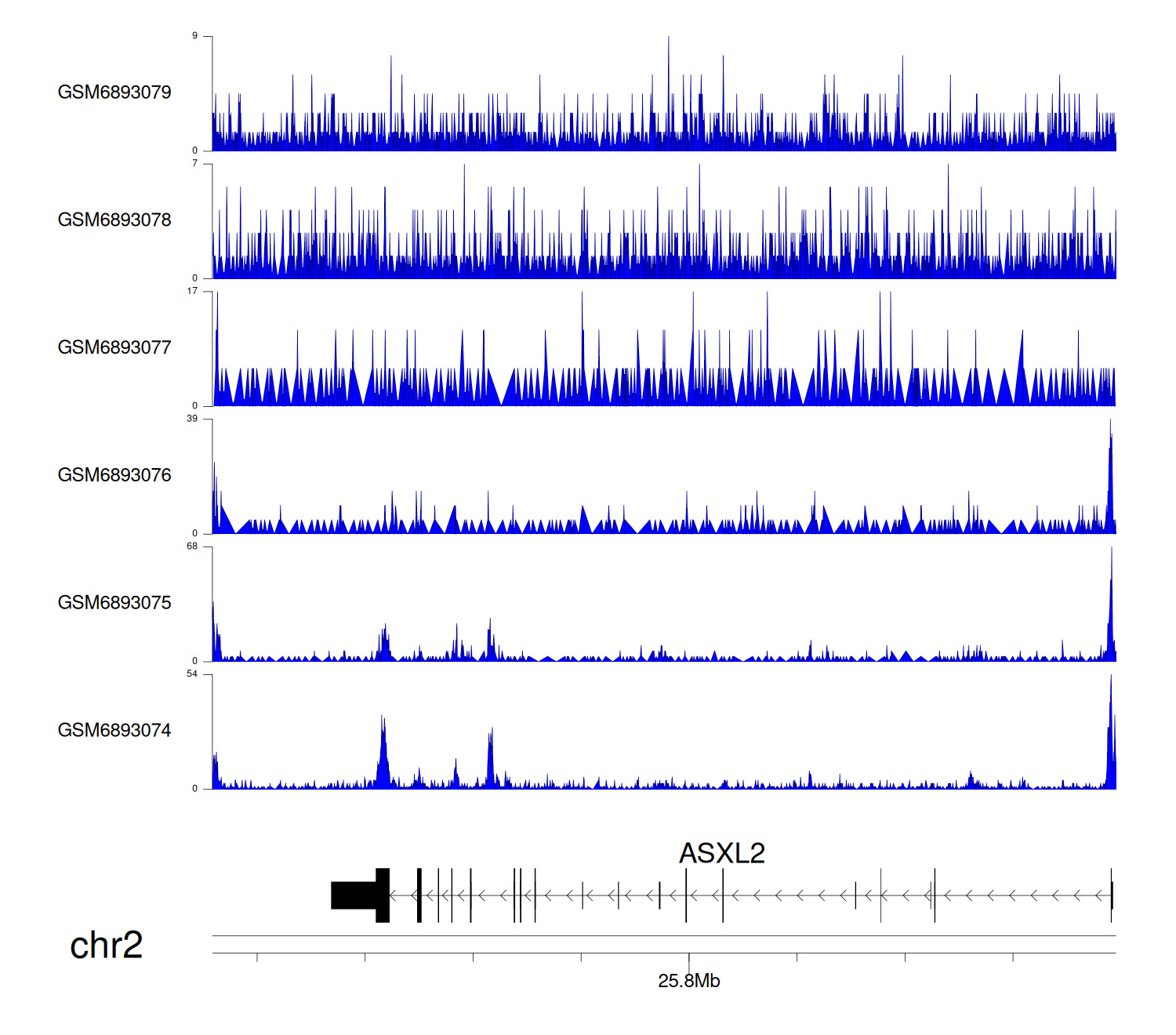1176x1035 pixels.
Task: Click the y-axis maximum value 68
Action: [x=192, y=547]
